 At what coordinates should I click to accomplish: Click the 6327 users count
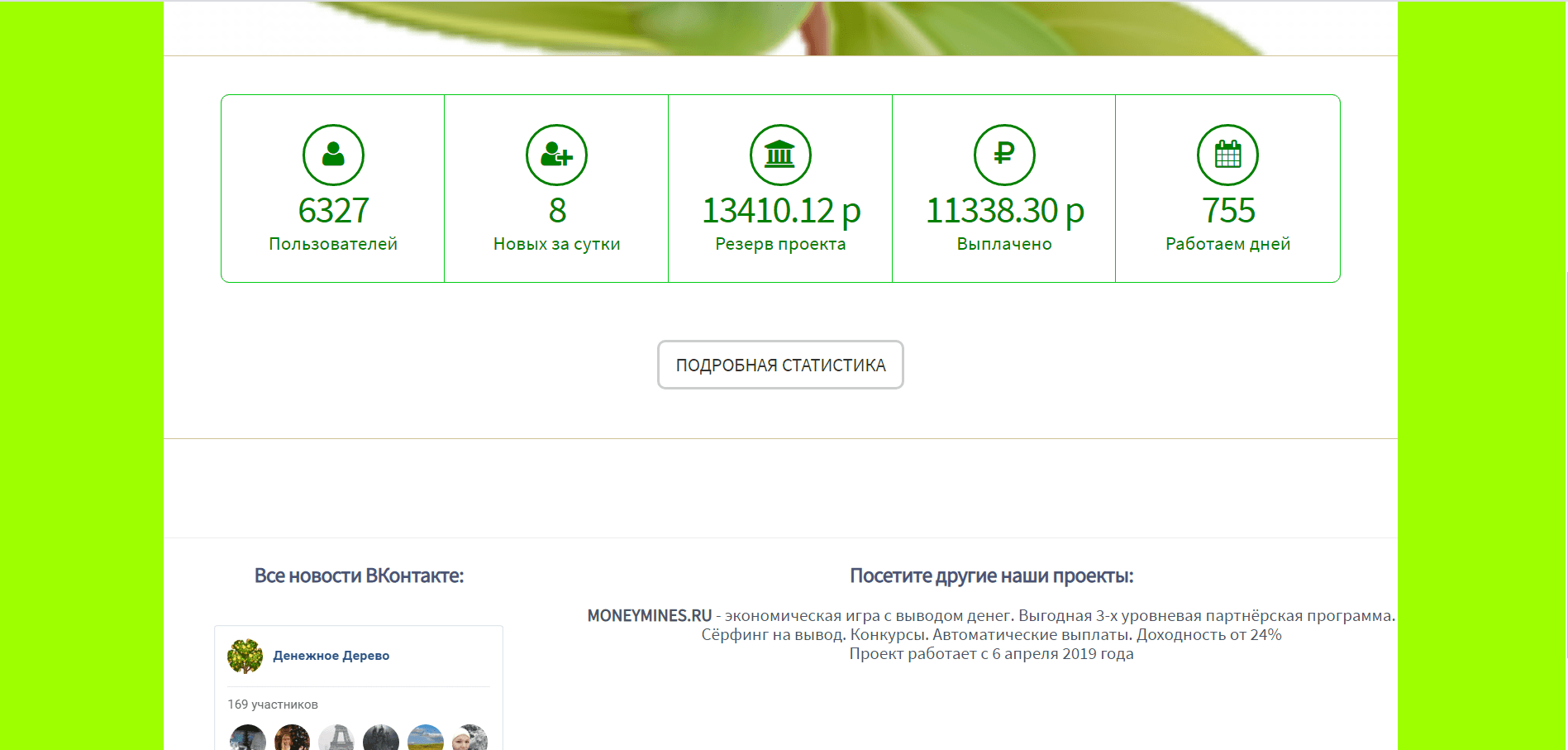coord(333,211)
